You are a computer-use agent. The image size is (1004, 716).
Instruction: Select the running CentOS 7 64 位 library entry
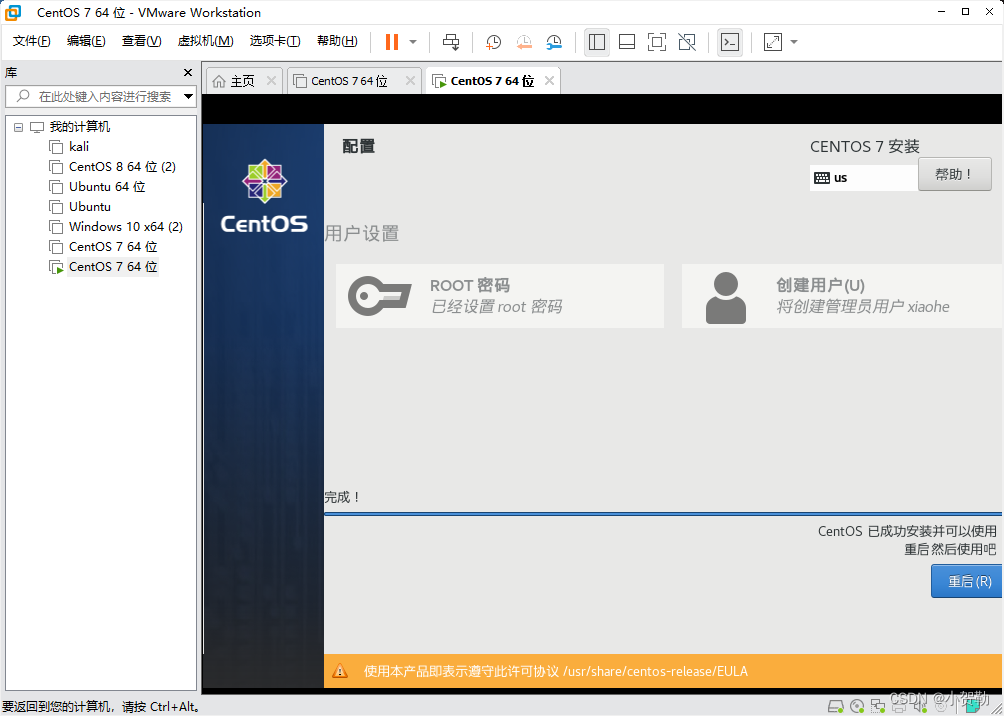point(113,266)
